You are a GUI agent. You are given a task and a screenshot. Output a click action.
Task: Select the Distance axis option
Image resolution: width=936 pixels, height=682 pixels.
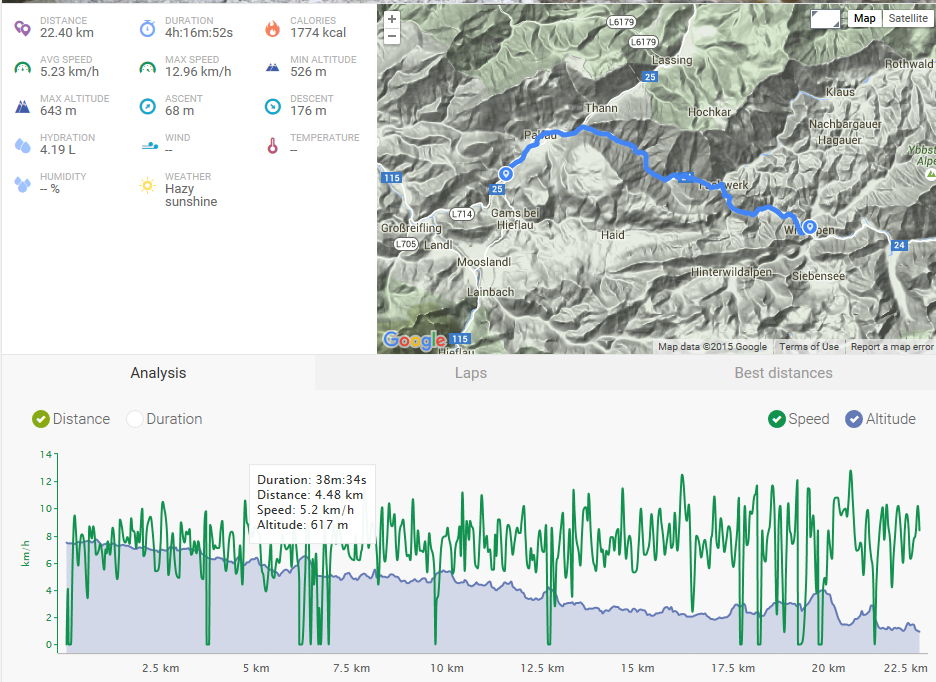[41, 419]
